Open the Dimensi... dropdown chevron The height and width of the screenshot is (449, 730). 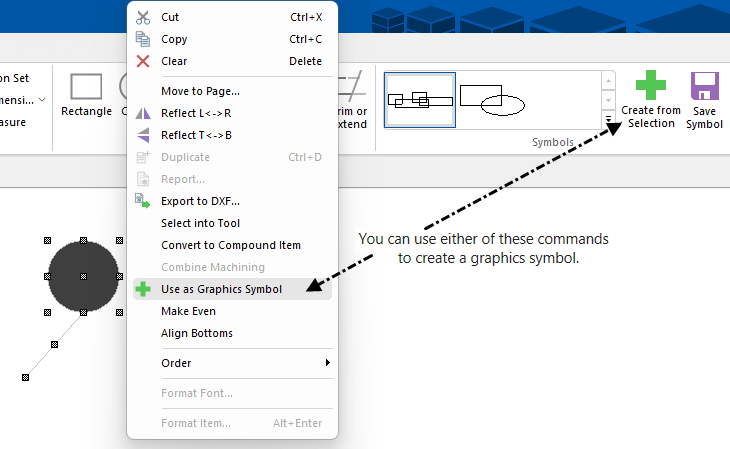[x=42, y=100]
